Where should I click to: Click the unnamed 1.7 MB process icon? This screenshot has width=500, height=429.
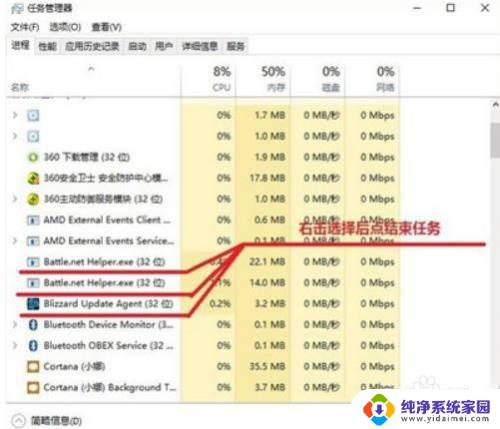(33, 115)
